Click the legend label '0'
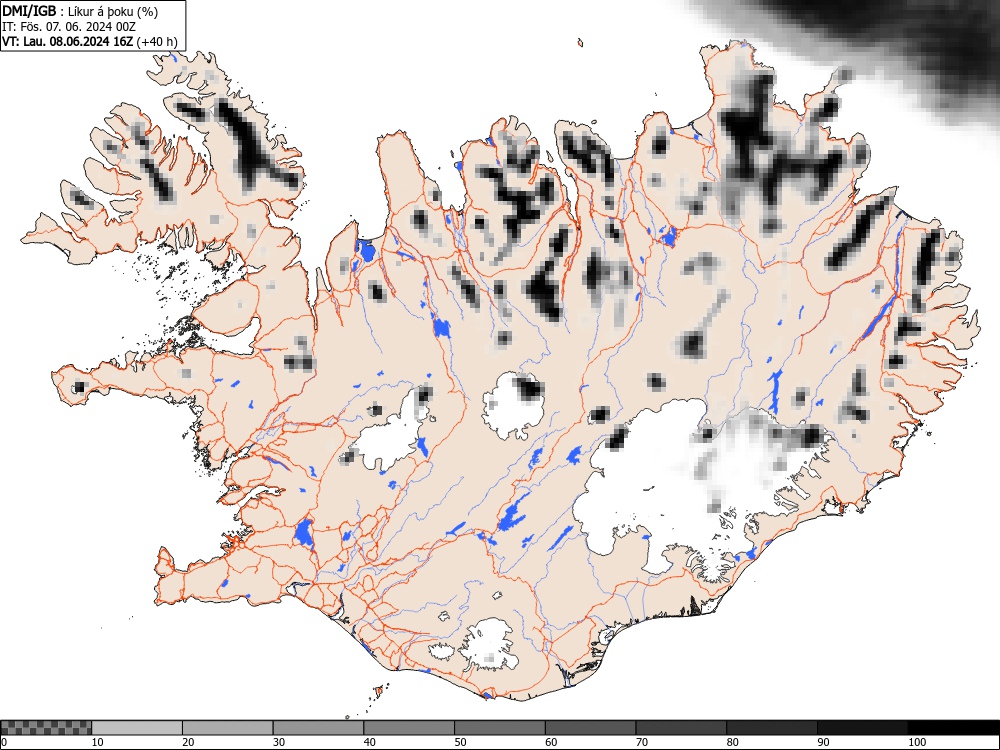This screenshot has height=750, width=1000. pyautogui.click(x=4, y=742)
